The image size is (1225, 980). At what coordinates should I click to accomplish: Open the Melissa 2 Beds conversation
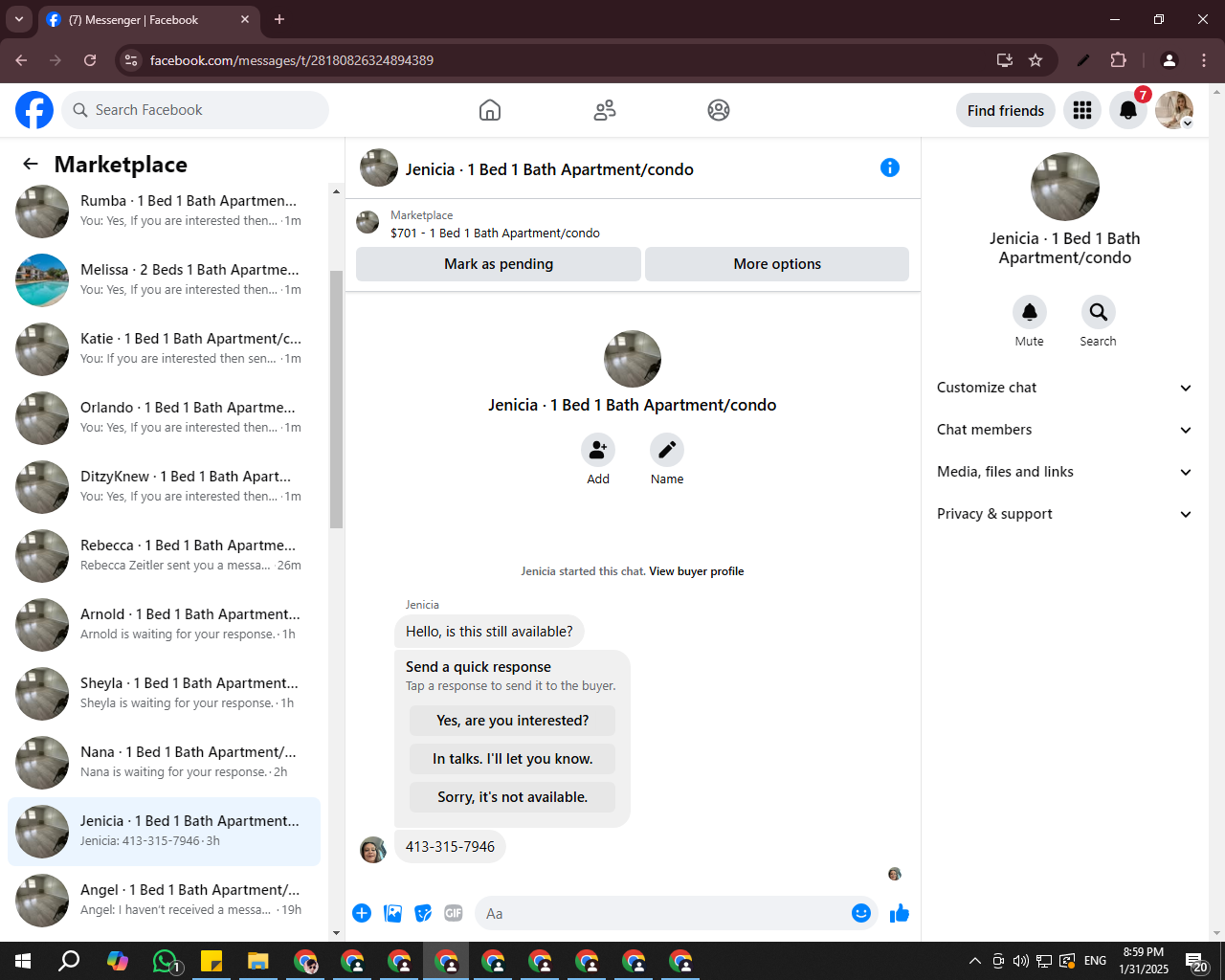[165, 280]
